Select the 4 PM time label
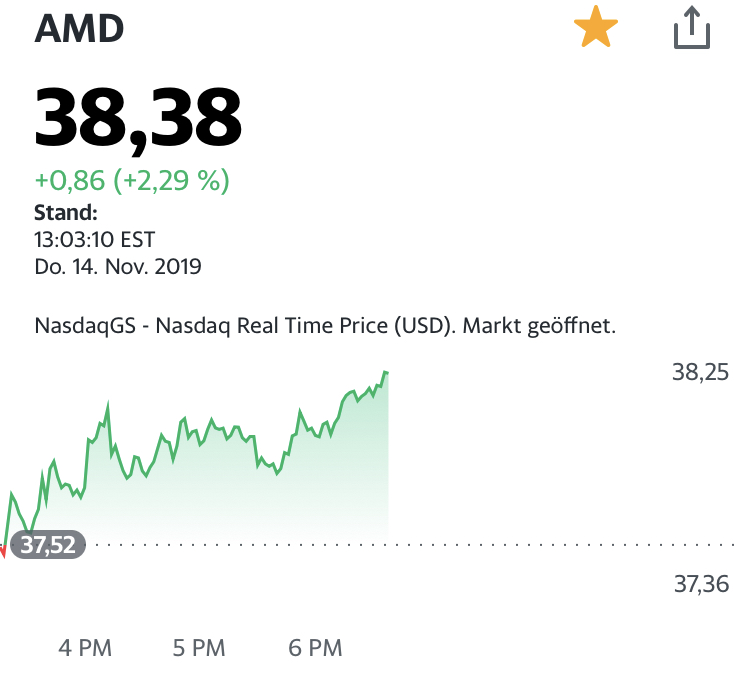 coord(85,648)
